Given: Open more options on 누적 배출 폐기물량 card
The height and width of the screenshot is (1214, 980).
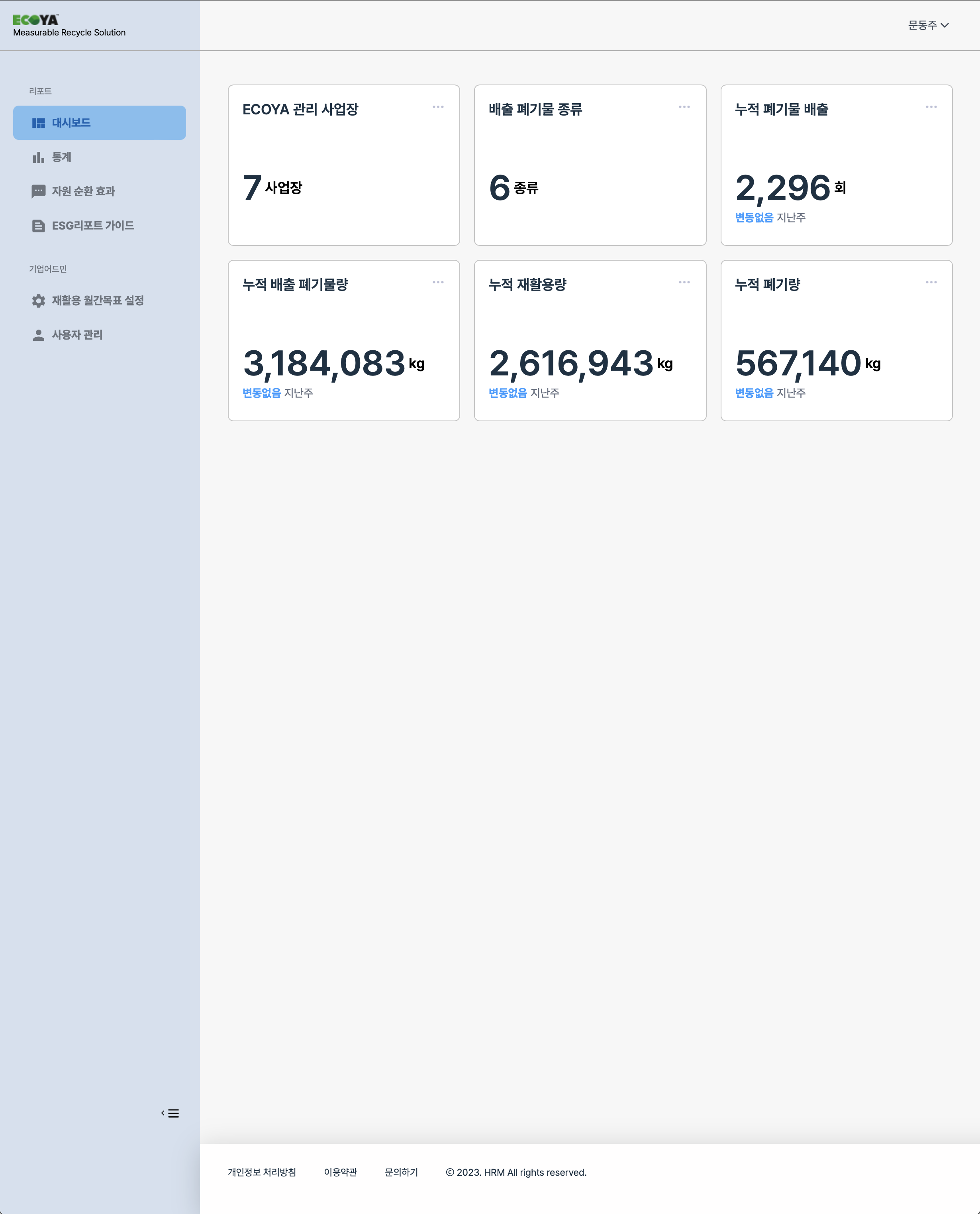Looking at the screenshot, I should (438, 282).
